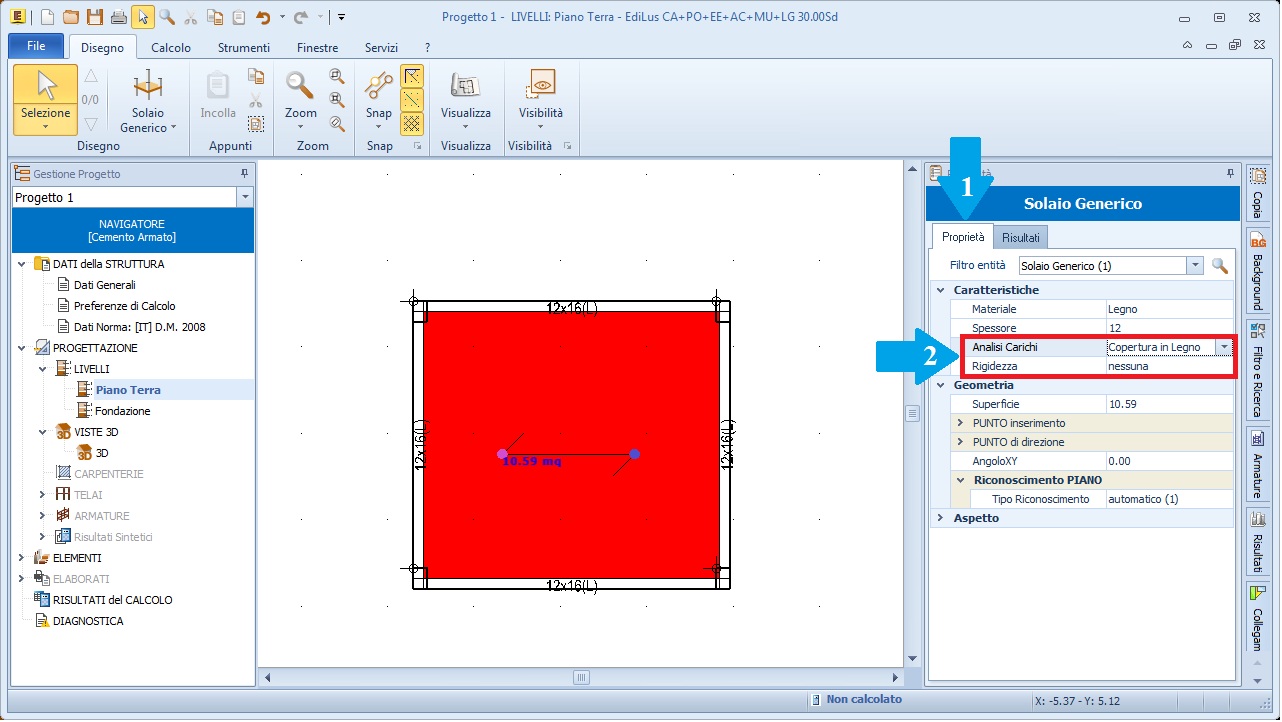This screenshot has width=1282, height=722.
Task: Expand the Aspetto property group
Action: (x=940, y=518)
